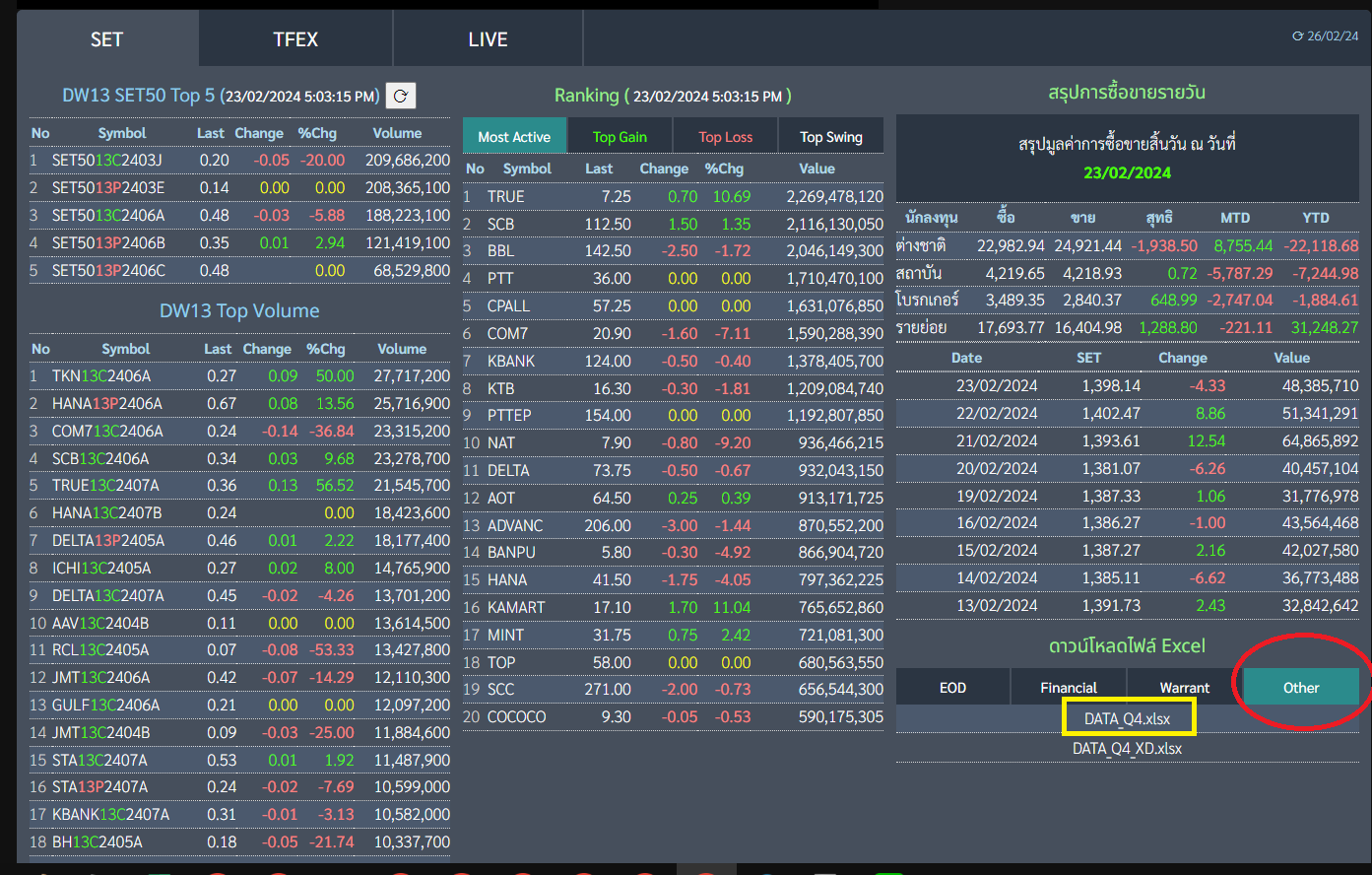
Task: Switch to the SET tab
Action: tap(106, 39)
